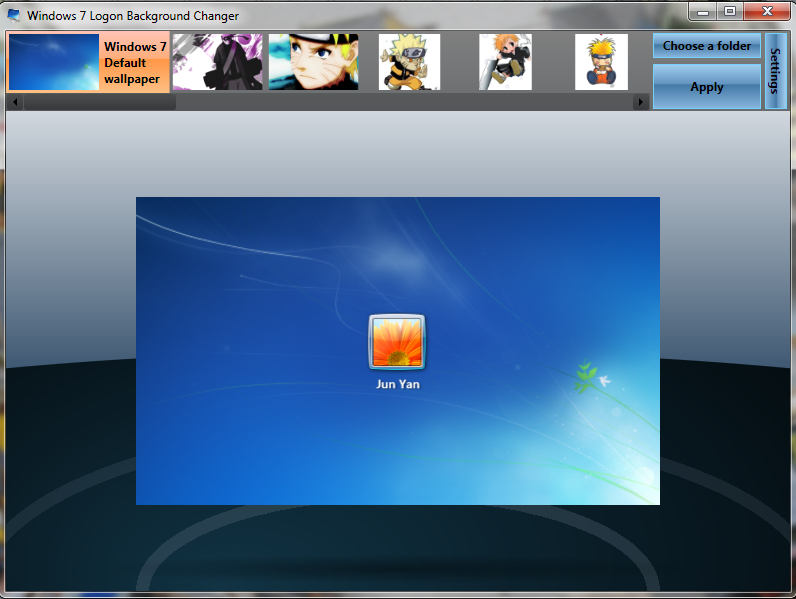Viewport: 796px width, 599px height.
Task: Apply the selected logon background
Action: (707, 87)
